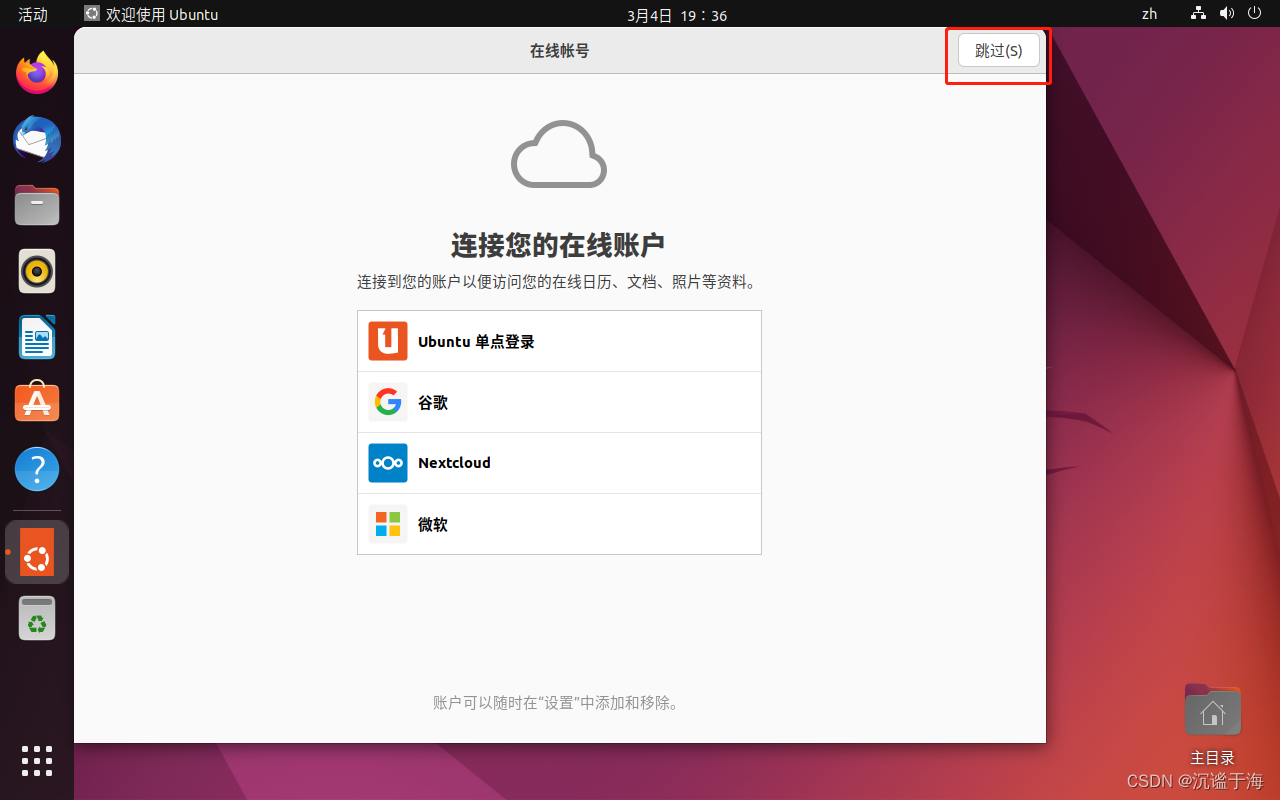Click the 在线帐号 title bar text
The height and width of the screenshot is (800, 1280).
point(560,50)
